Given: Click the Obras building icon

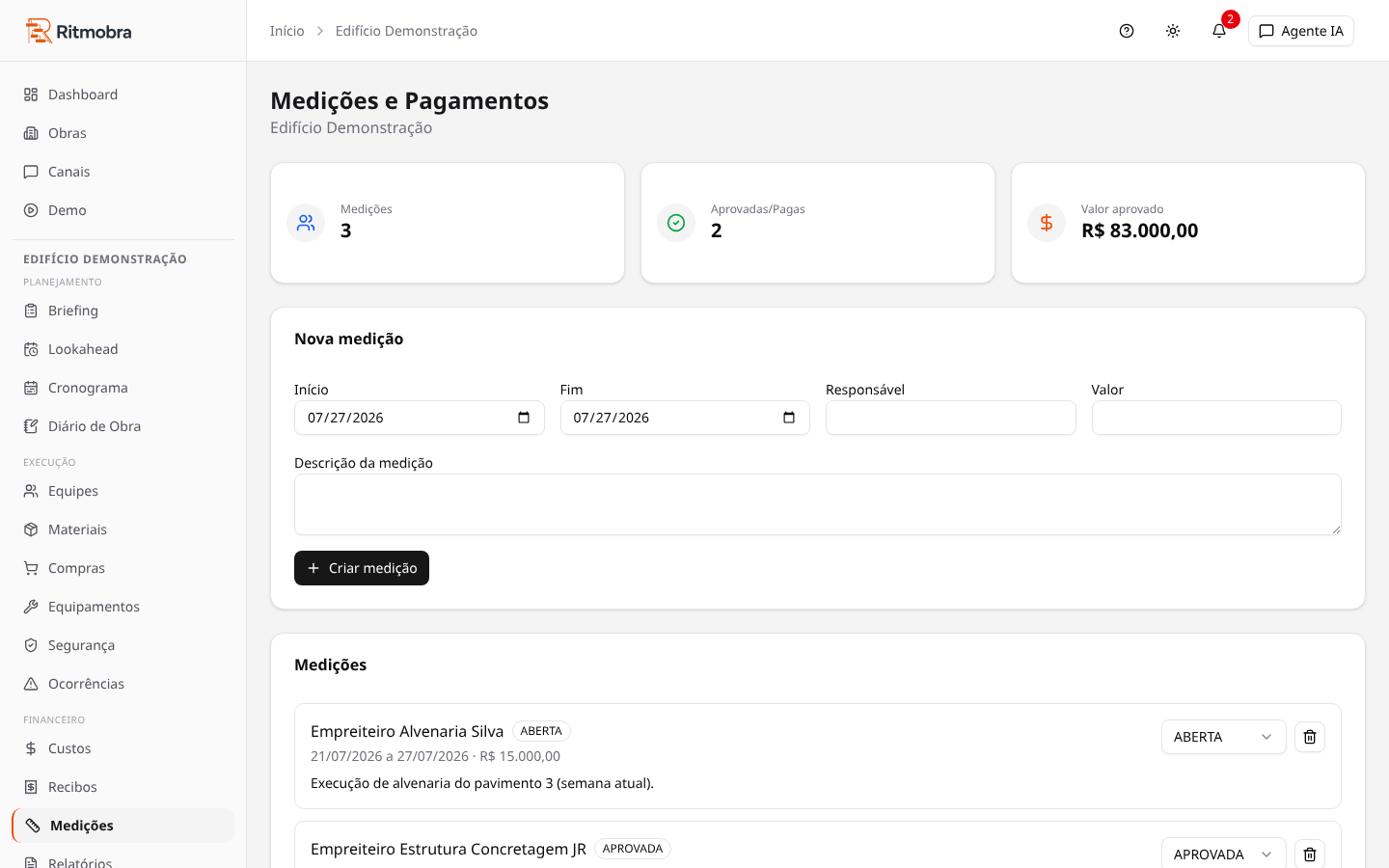Looking at the screenshot, I should click(x=31, y=133).
